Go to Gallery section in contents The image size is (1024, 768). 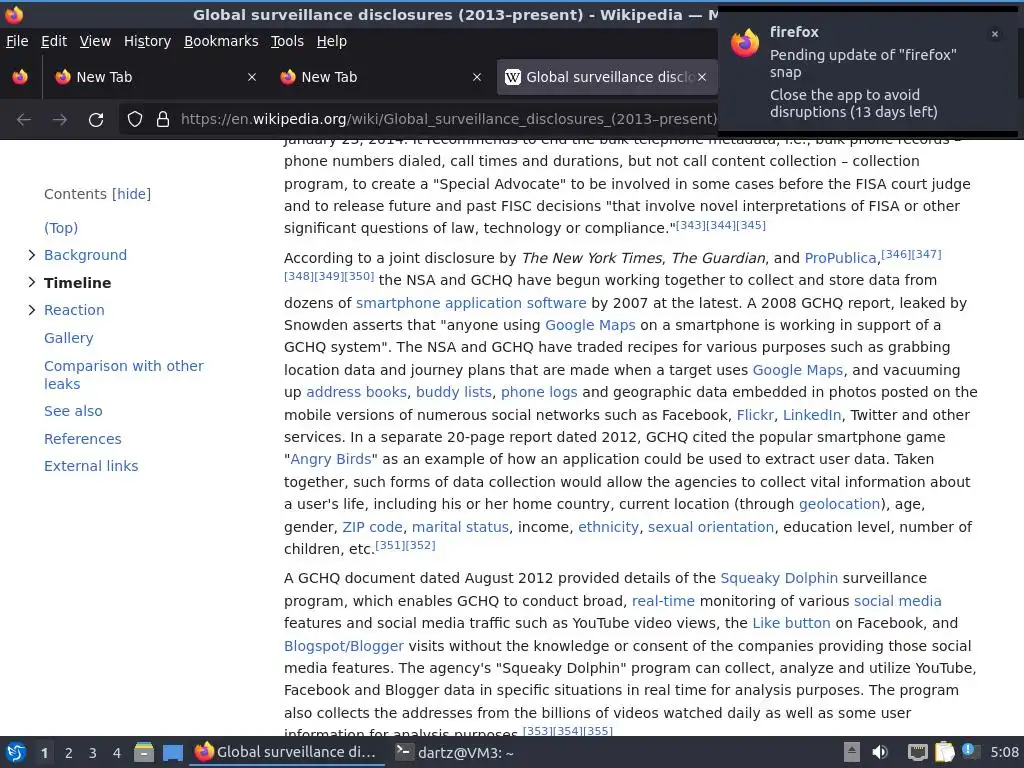69,338
